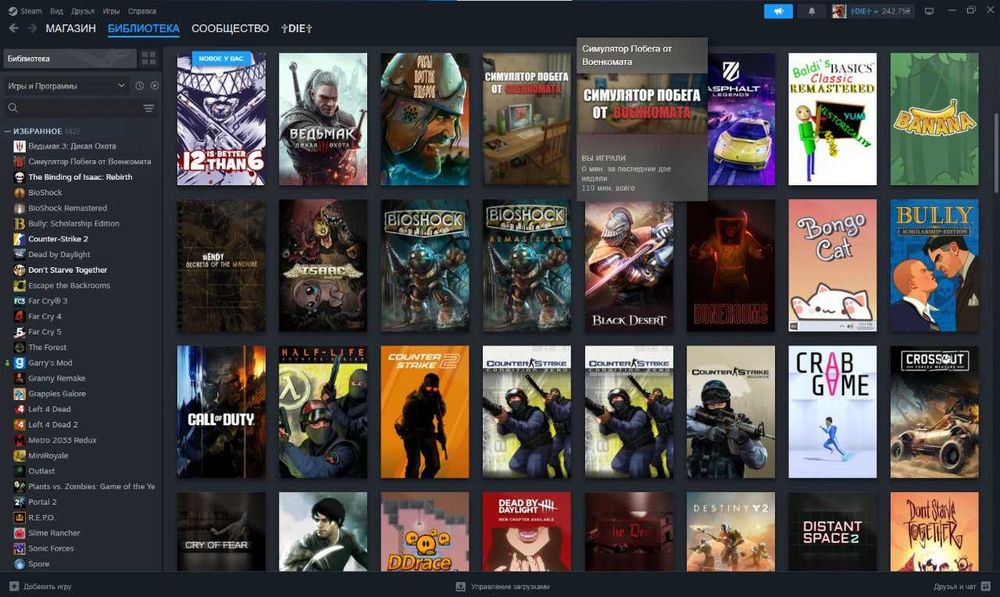Expand the Игры и Программы filter dropdown
The image size is (1000, 597).
click(x=66, y=85)
